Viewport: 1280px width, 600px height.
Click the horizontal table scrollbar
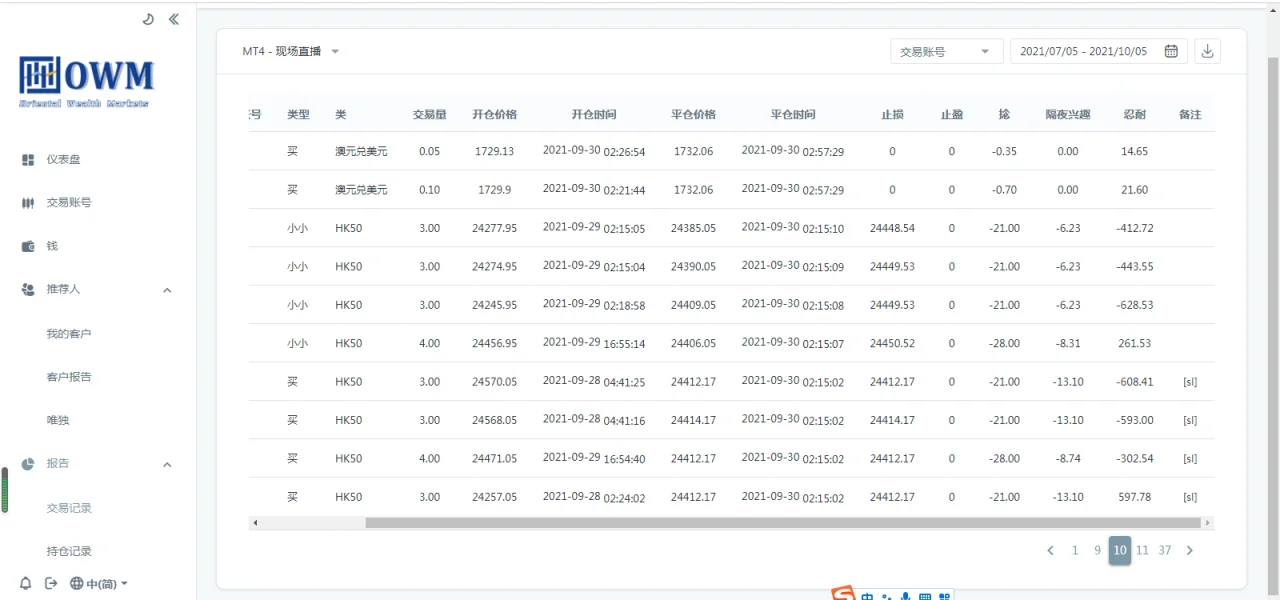(x=782, y=523)
